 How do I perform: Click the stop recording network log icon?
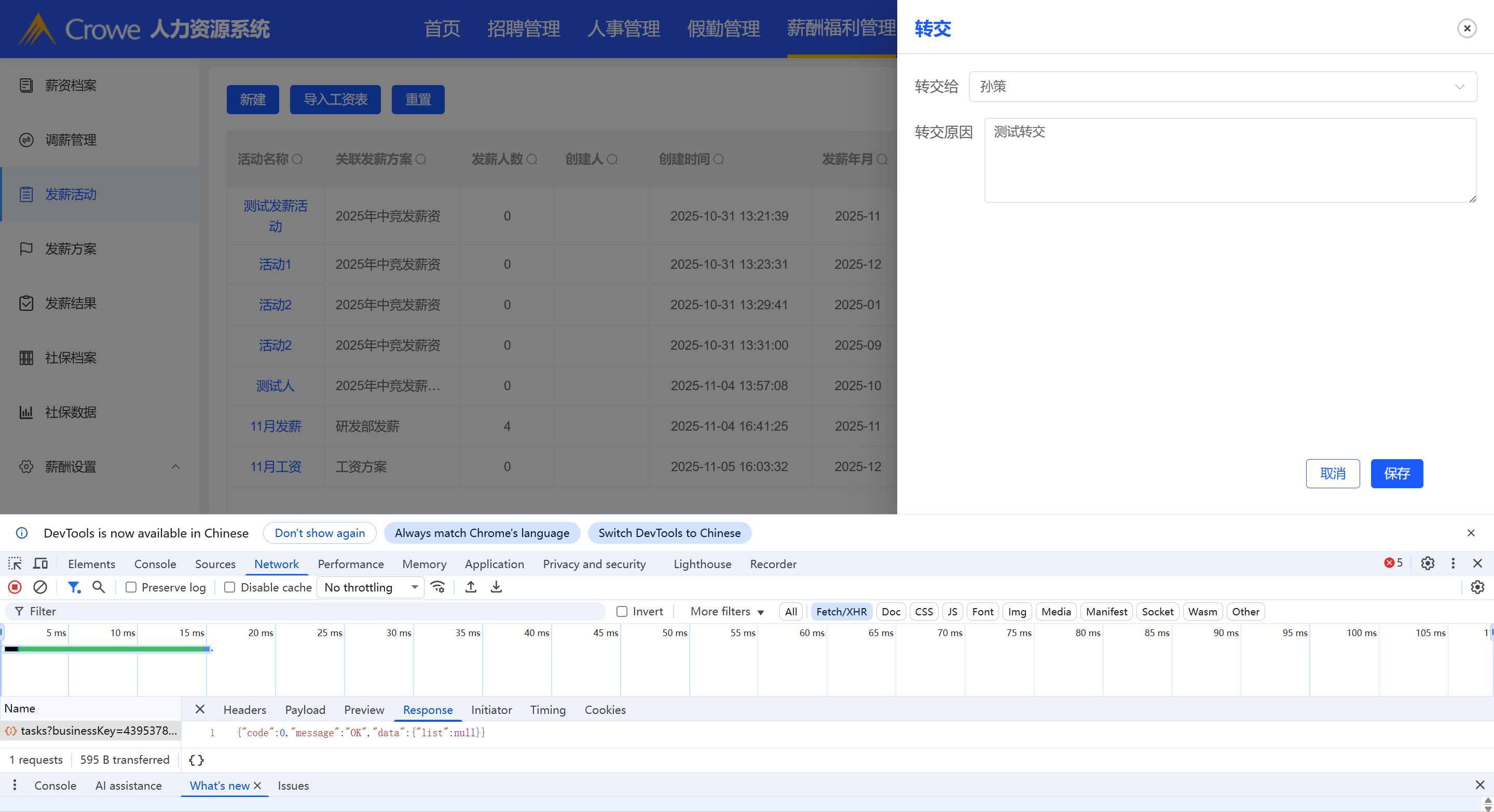15,587
